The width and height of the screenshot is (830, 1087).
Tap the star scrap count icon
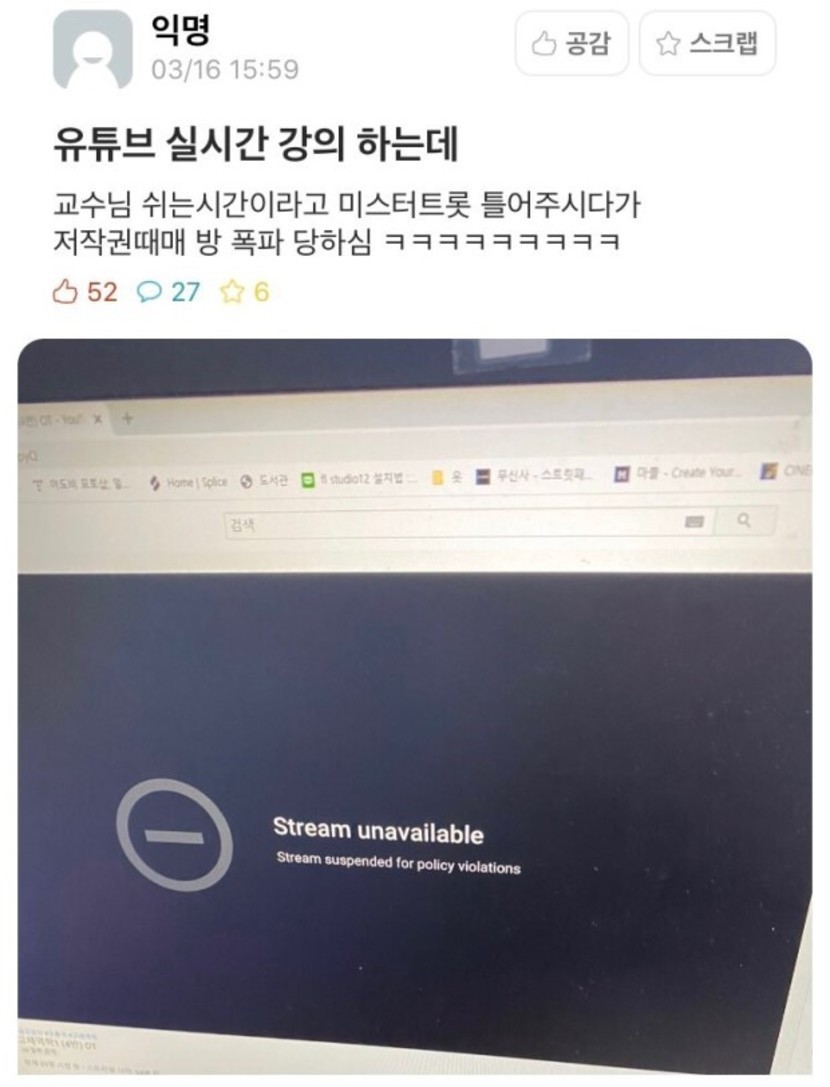point(231,292)
